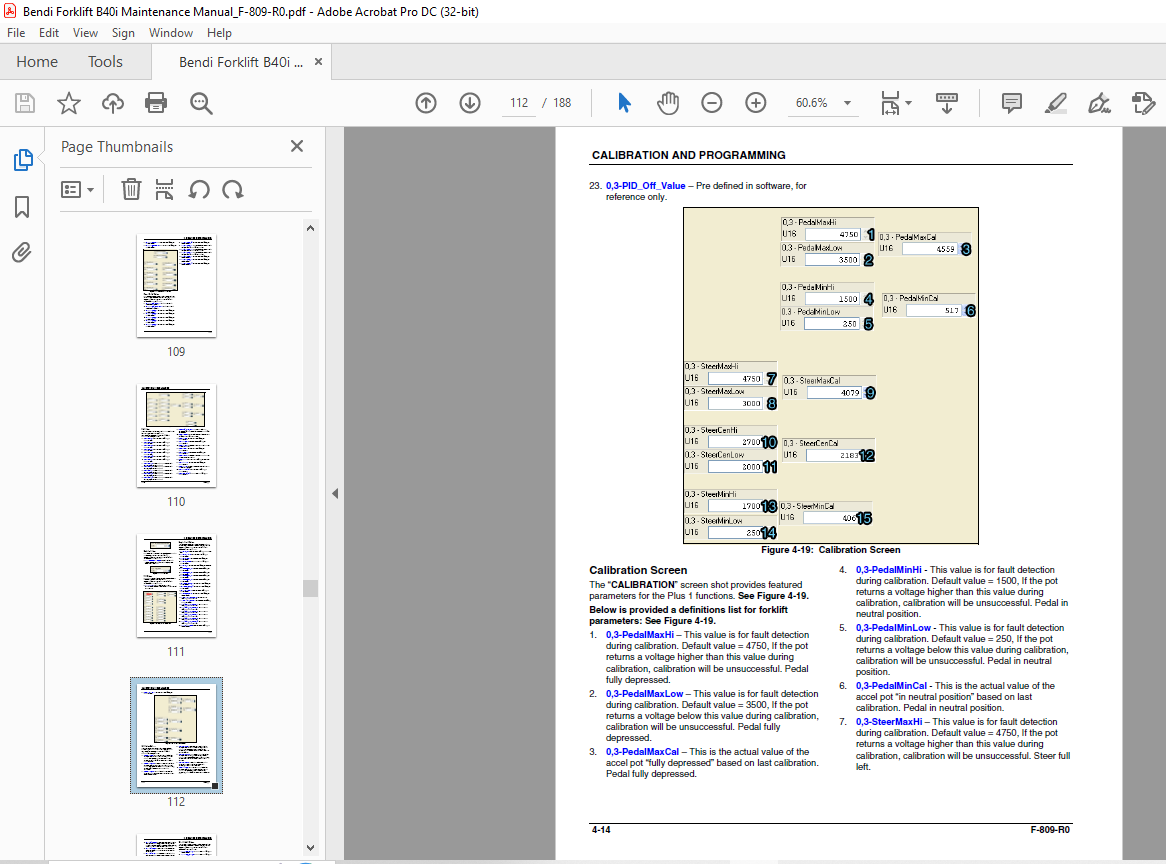Click the thumbnails panel scrollbar handle
The height and width of the screenshot is (864, 1166).
(x=311, y=588)
